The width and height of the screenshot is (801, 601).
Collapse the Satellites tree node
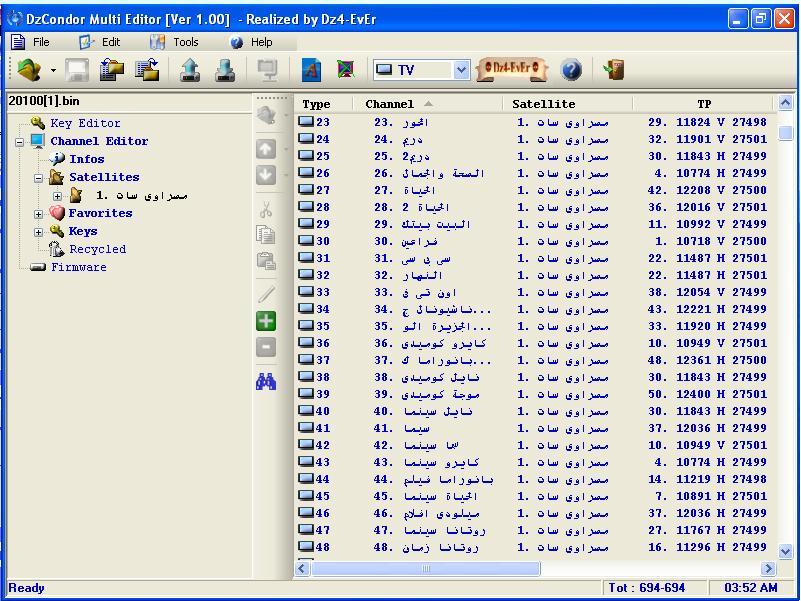(x=38, y=178)
